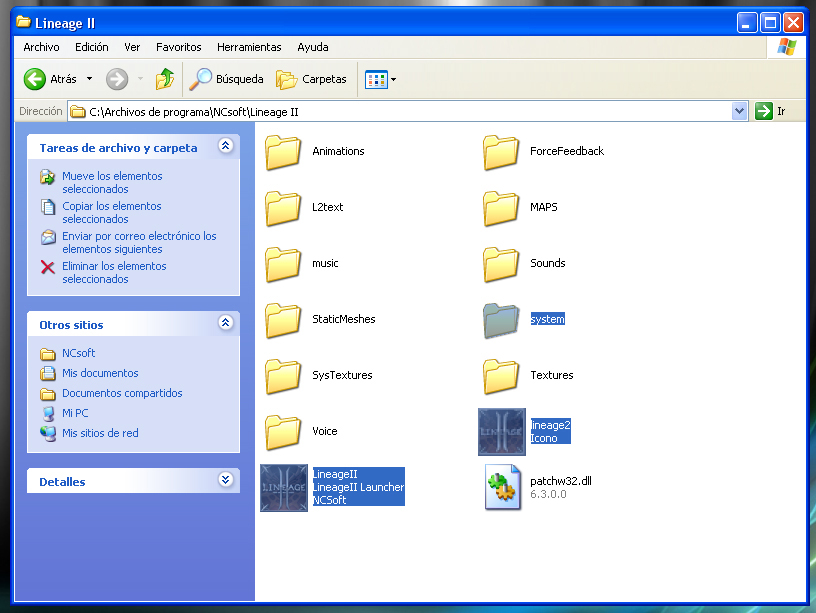Go to NCsoft folder in Otros sitios
The width and height of the screenshot is (816, 613).
78,353
